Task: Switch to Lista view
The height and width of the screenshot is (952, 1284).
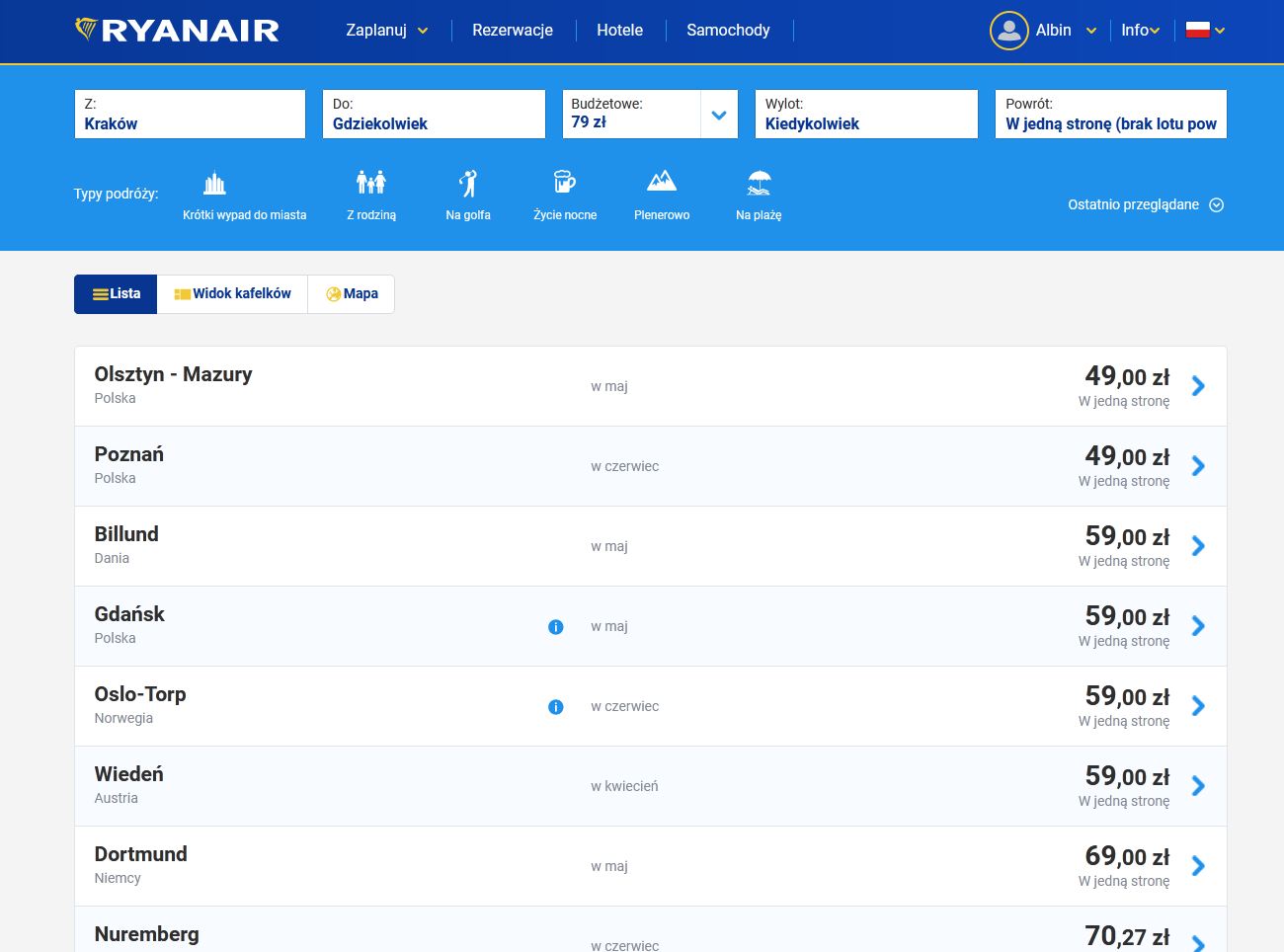Action: point(116,294)
